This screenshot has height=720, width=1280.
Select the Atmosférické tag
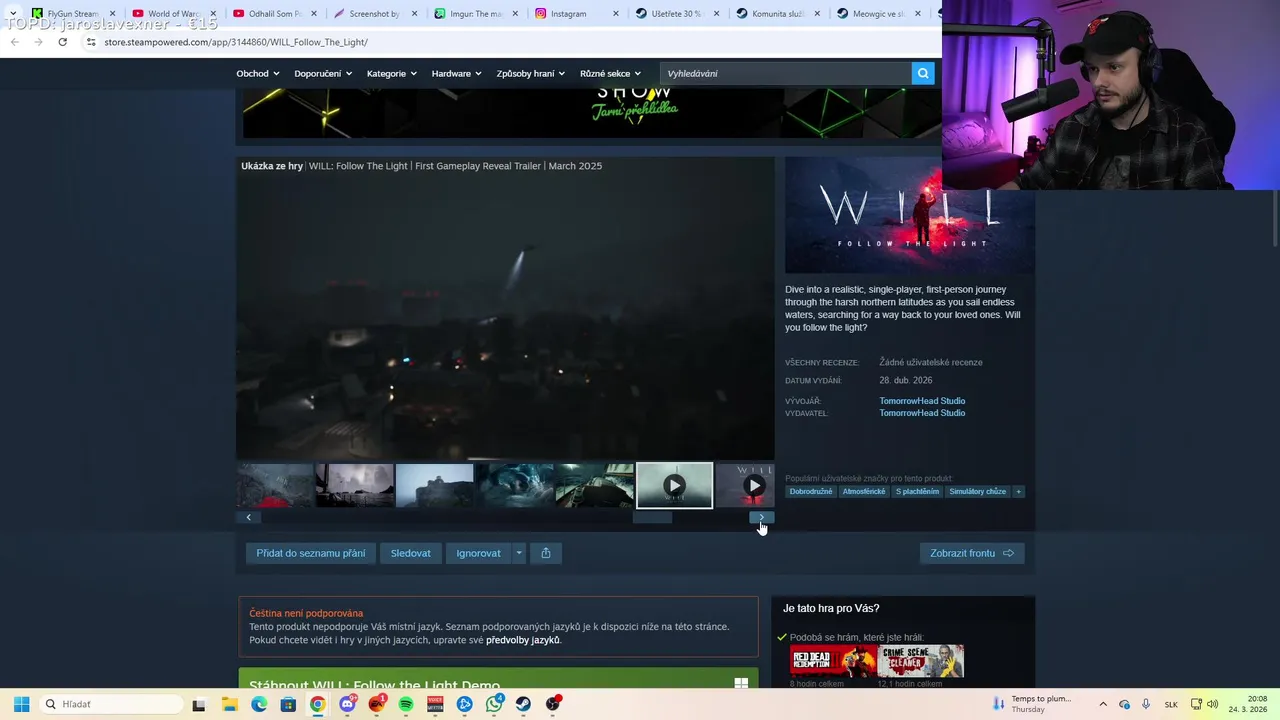[864, 491]
